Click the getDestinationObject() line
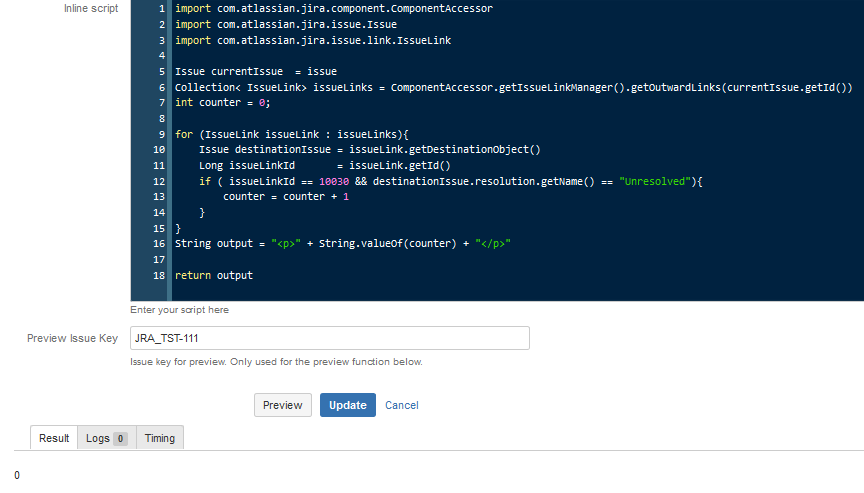 370,149
